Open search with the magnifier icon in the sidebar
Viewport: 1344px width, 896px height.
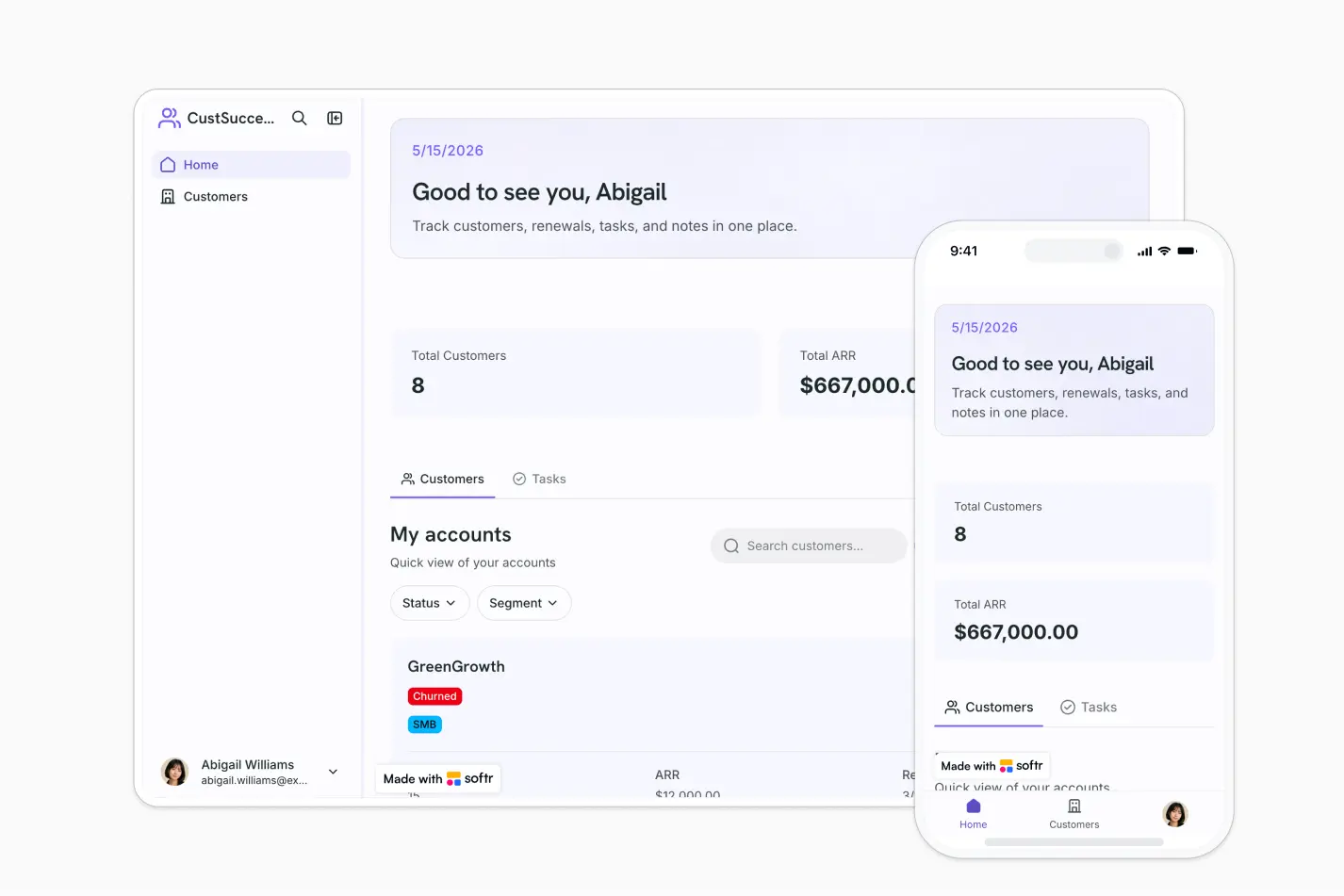(x=300, y=118)
